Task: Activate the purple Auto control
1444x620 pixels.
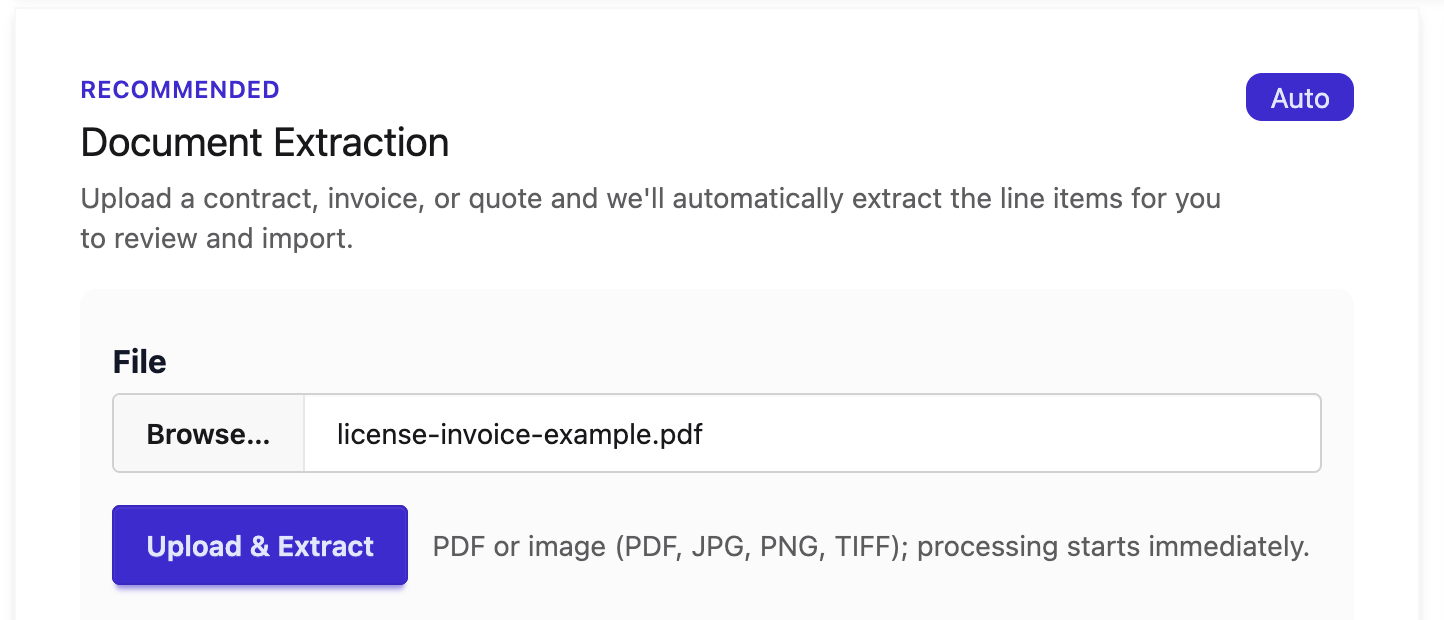Action: (1299, 97)
